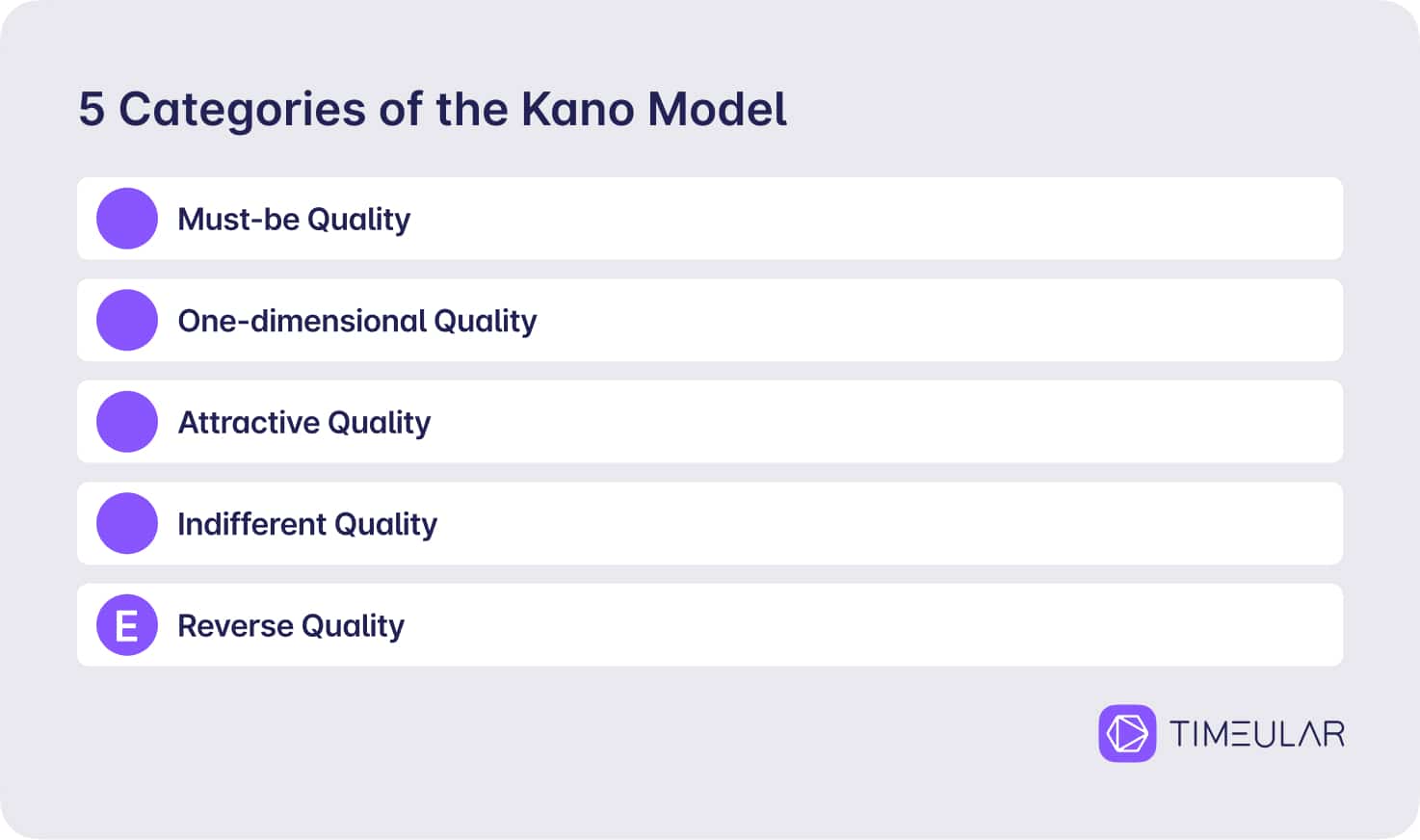The height and width of the screenshot is (840, 1420).
Task: Click the TIMEULAR wordmark text
Action: tap(1257, 735)
